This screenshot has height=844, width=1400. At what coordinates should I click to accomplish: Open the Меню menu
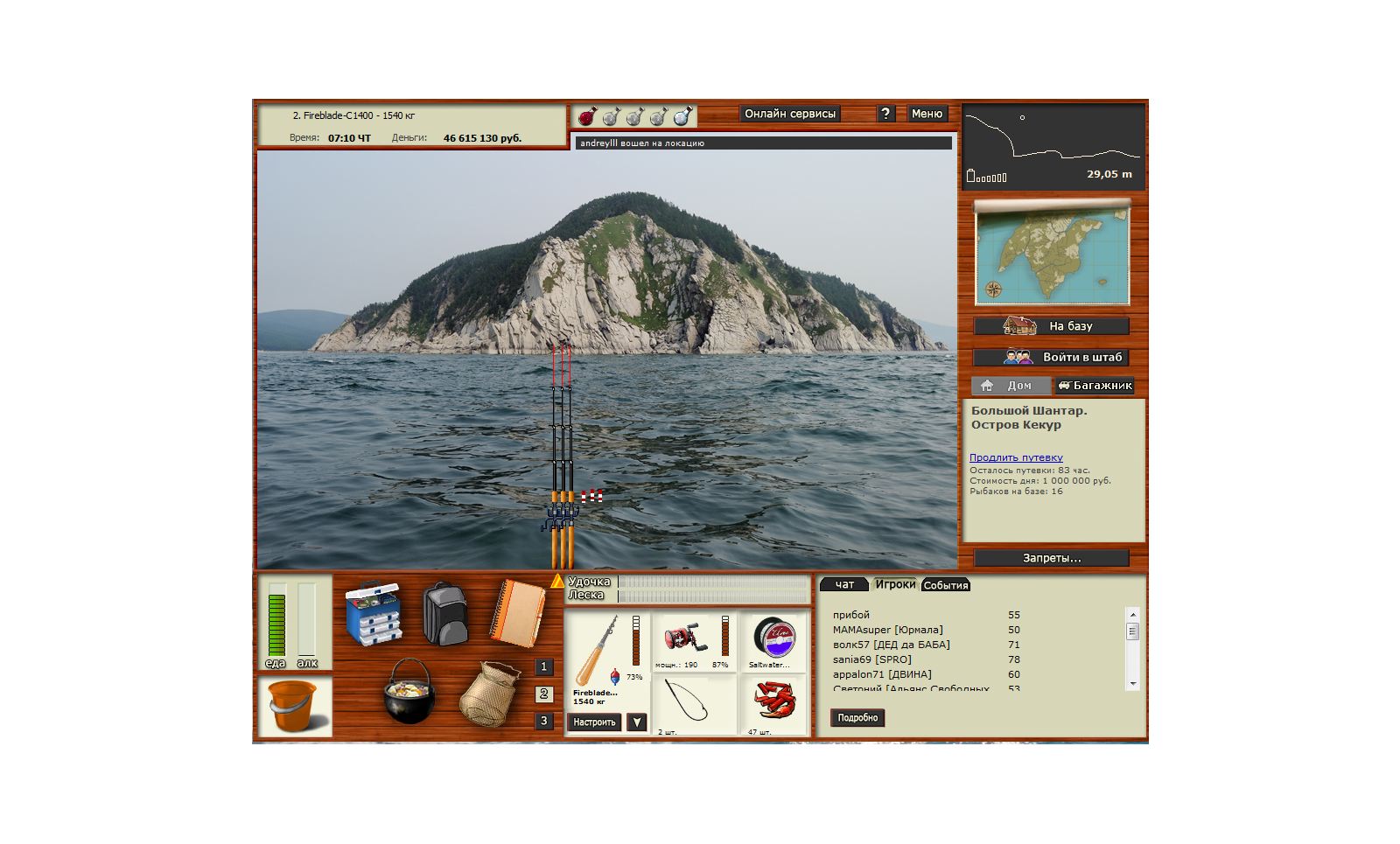click(x=927, y=114)
